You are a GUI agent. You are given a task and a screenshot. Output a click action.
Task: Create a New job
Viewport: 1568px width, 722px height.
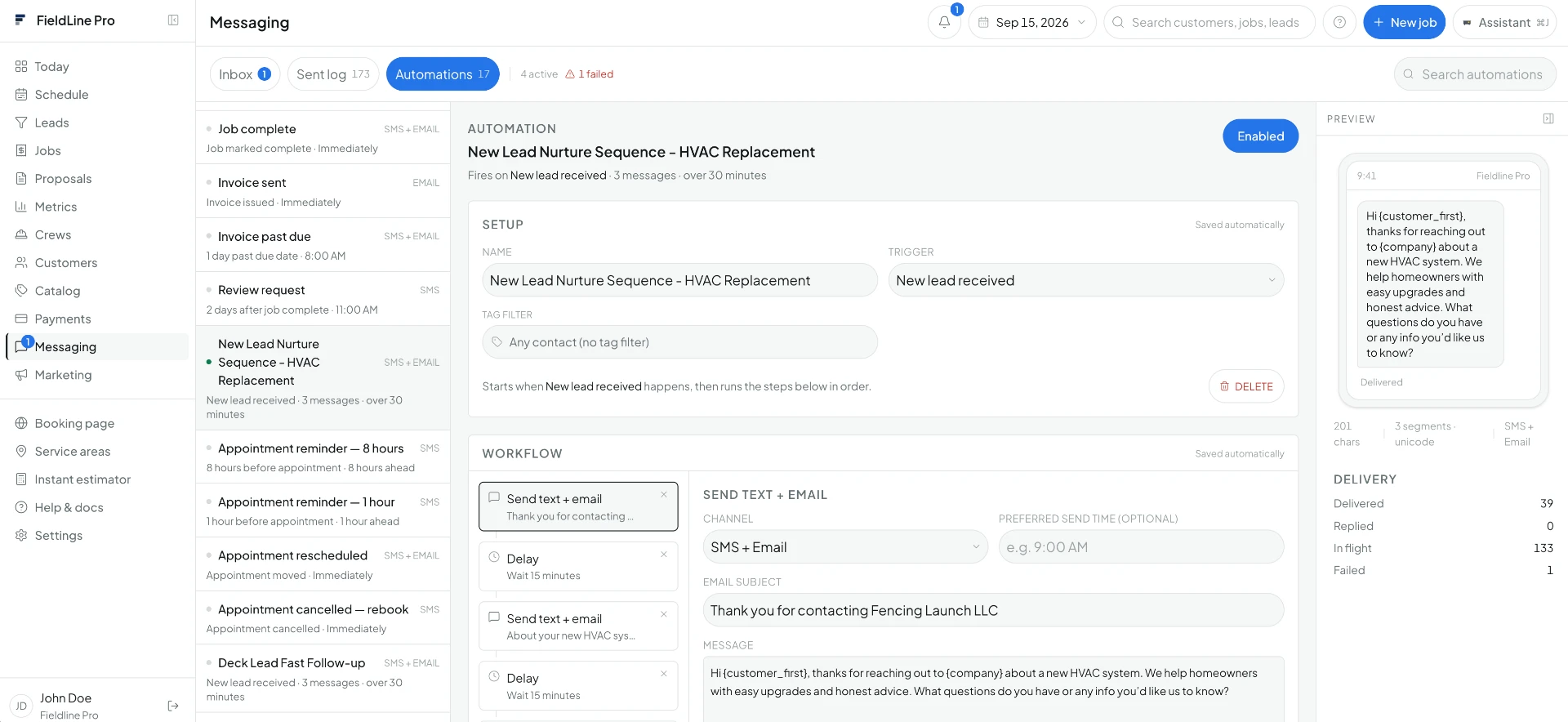click(1405, 22)
